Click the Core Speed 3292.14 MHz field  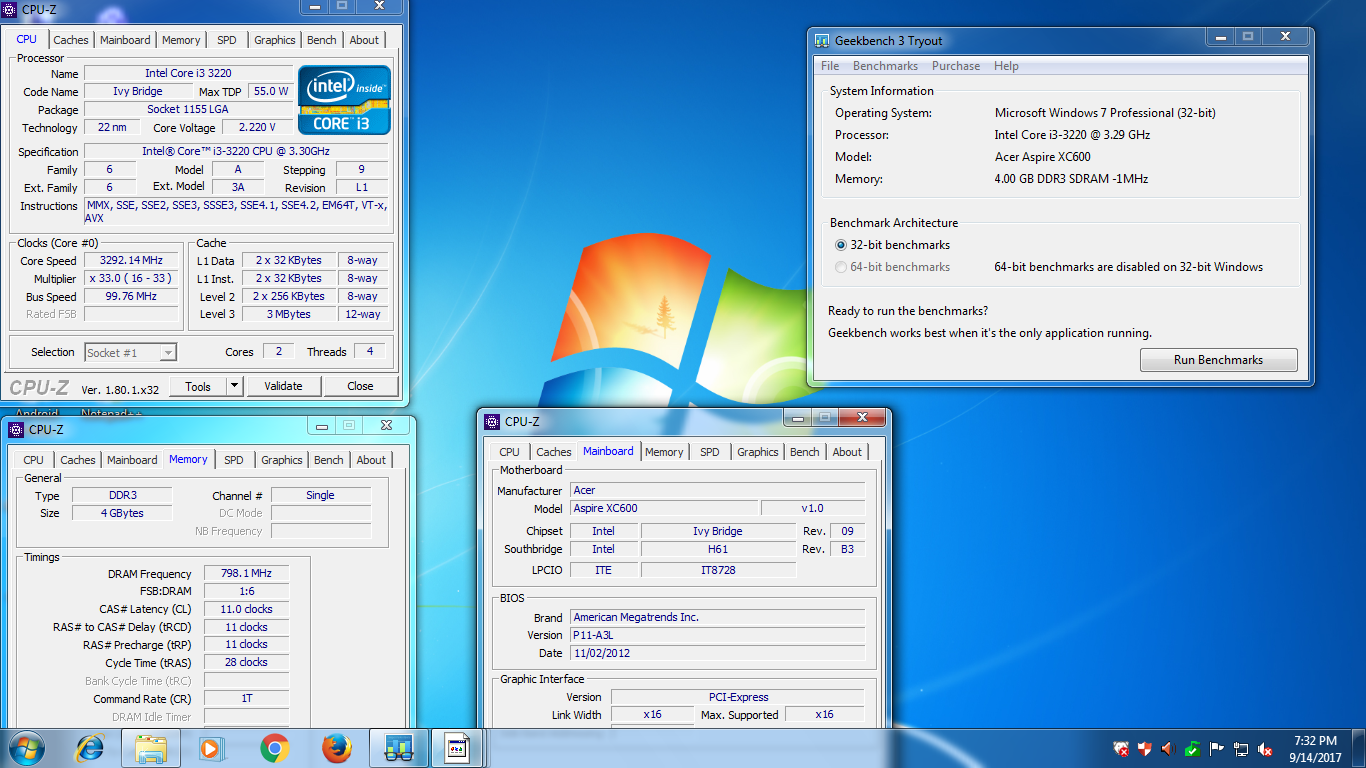tap(131, 261)
